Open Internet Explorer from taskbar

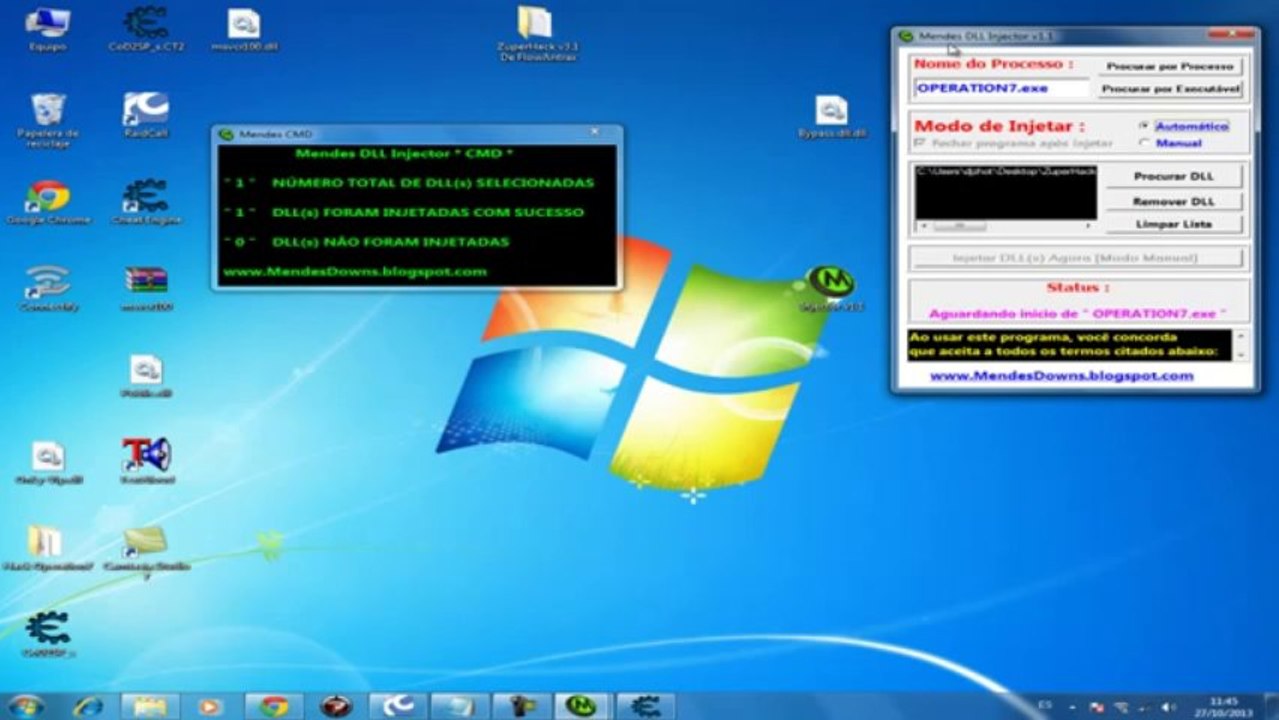[x=88, y=706]
